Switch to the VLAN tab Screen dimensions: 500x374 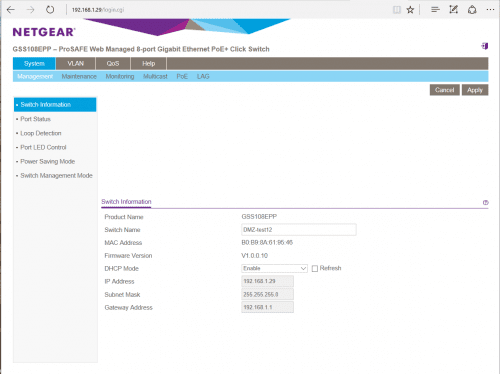[76, 63]
